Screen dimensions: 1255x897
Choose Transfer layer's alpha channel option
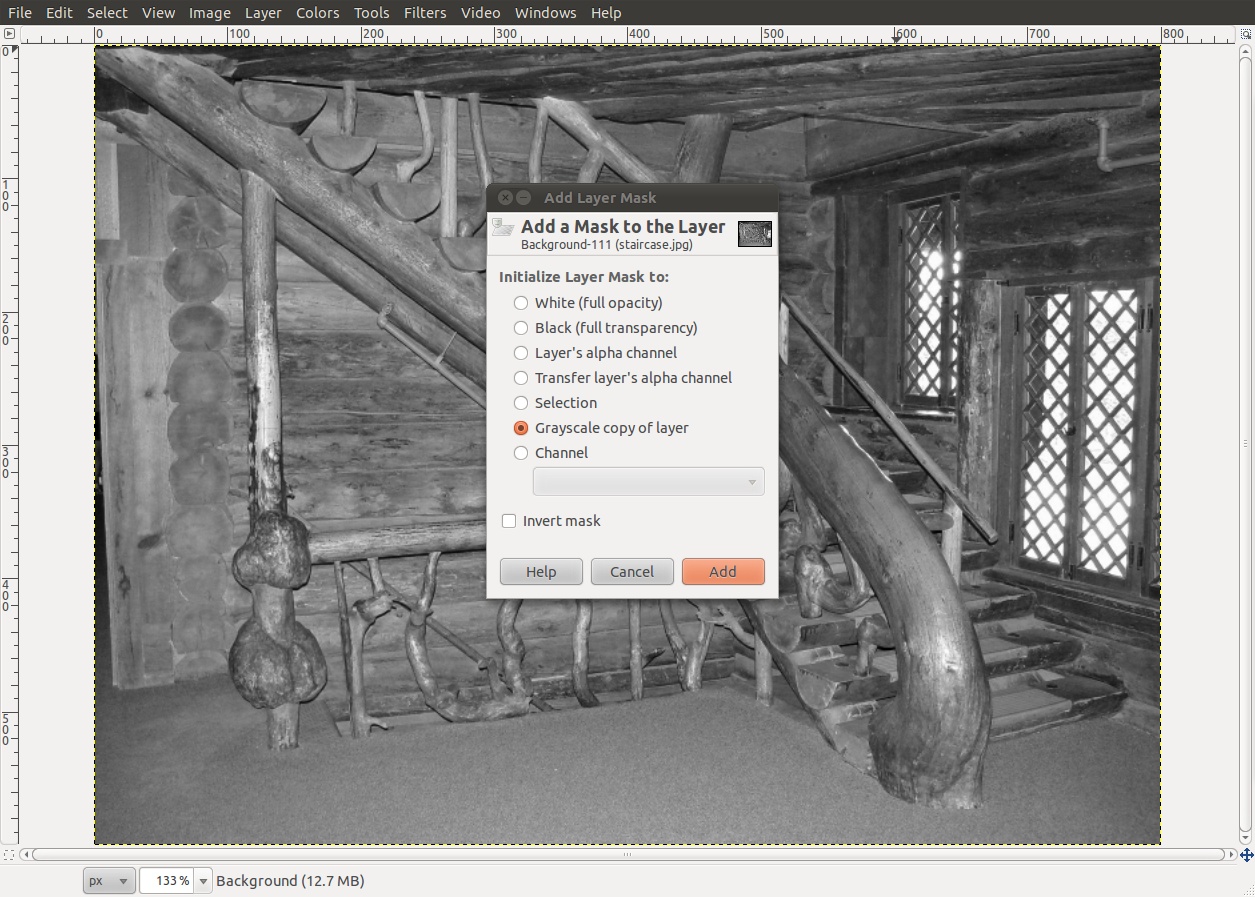pos(623,378)
